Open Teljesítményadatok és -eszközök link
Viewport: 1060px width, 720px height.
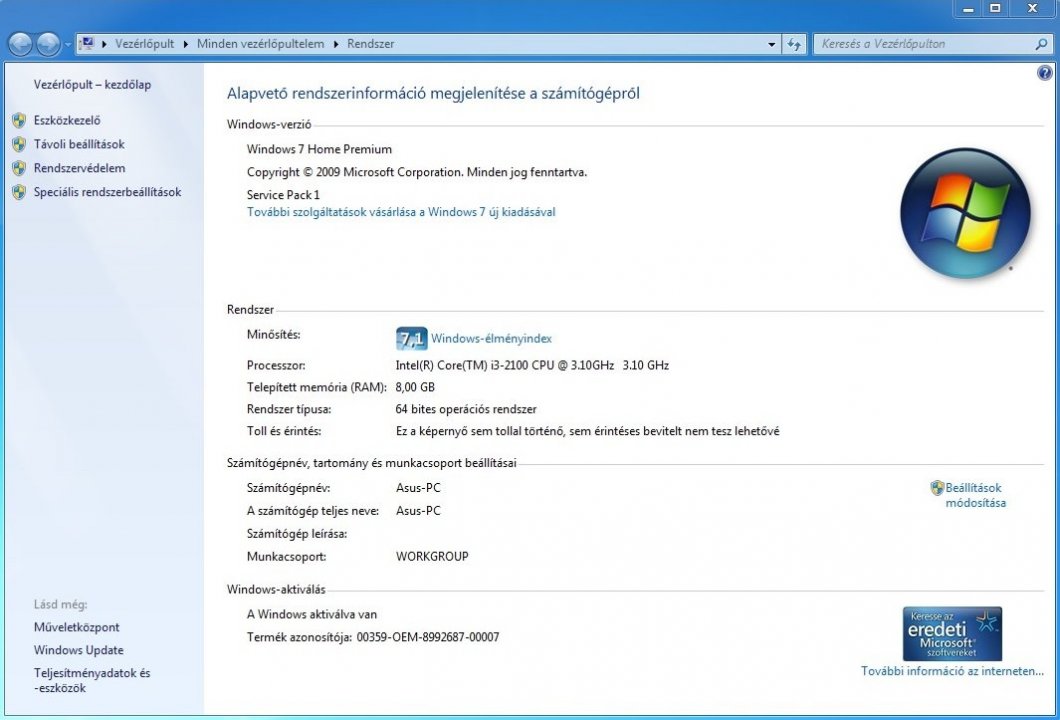(92, 680)
